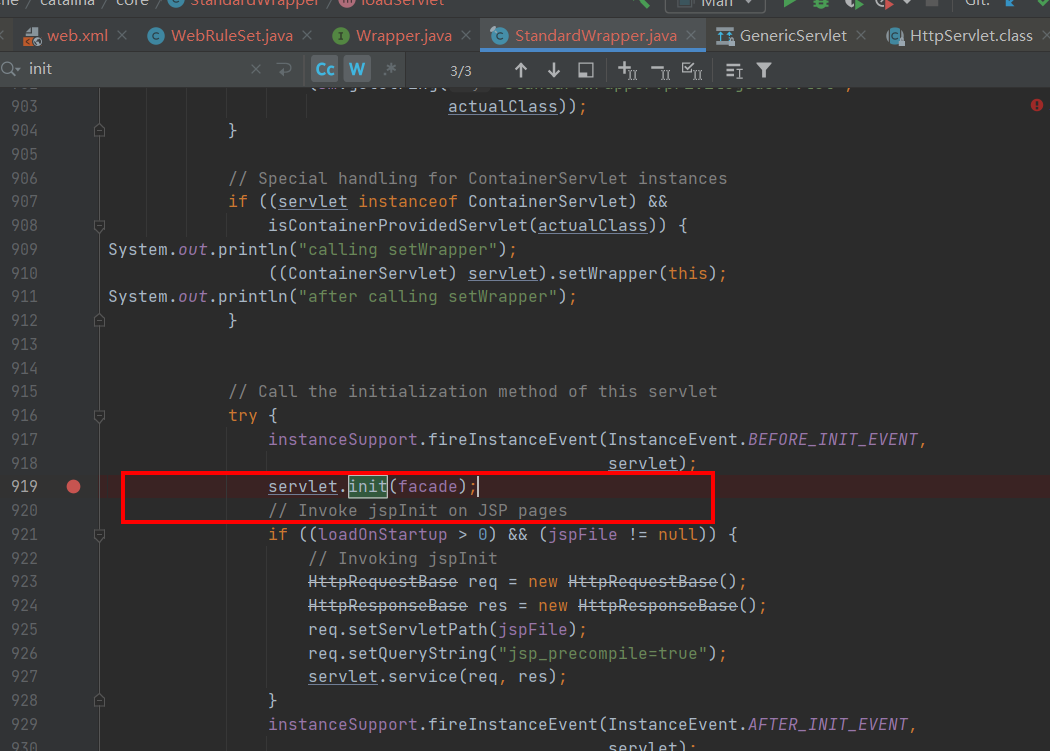The image size is (1050, 751).
Task: Click 'AFTER_INIT_EVENT' constant on line 1081
Action: (x=828, y=724)
